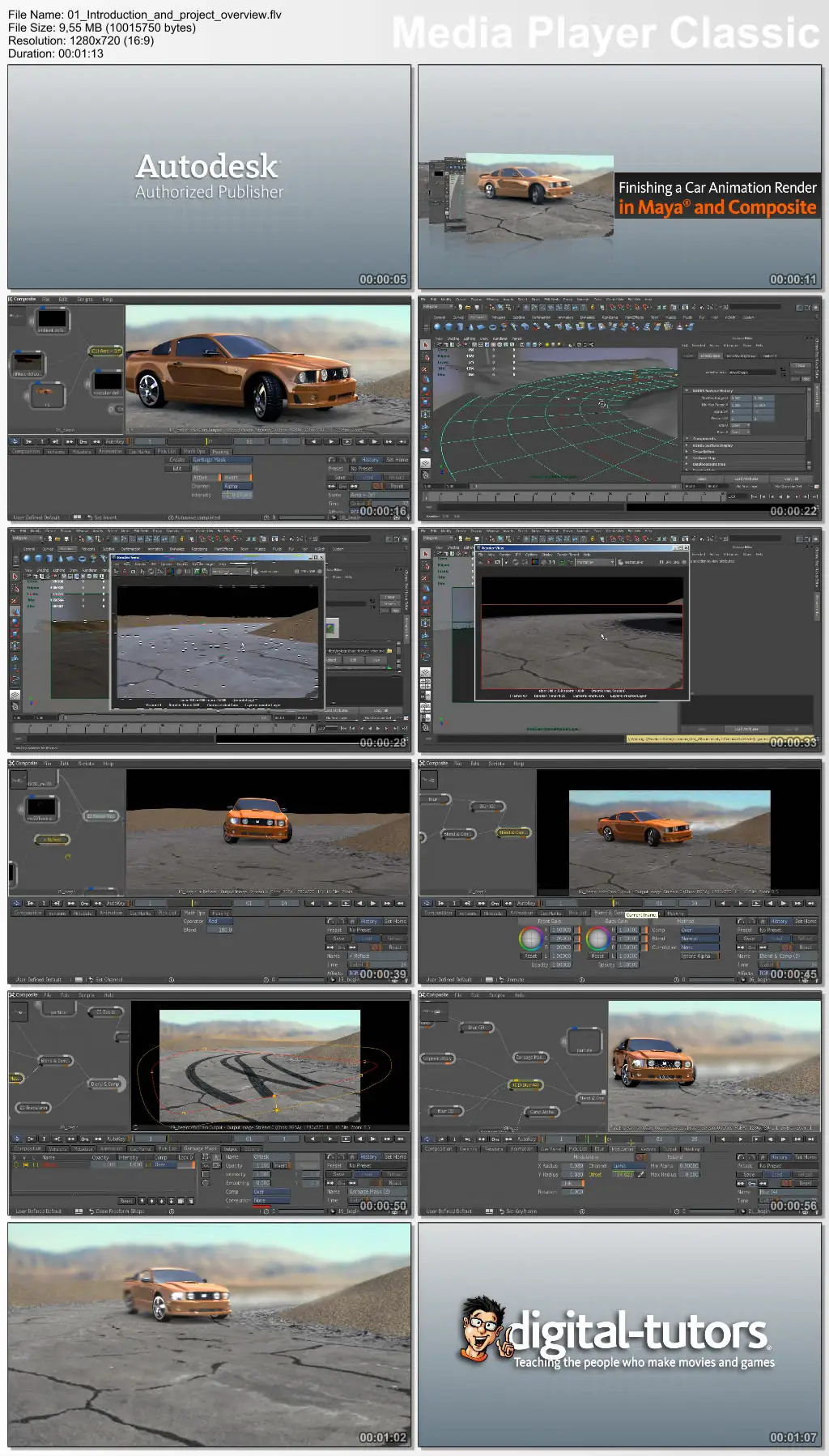Open the Autodesk Authorized Publisher thumbnail at 00:00:05
Screen dimensions: 829x1456
pyautogui.click(x=210, y=177)
